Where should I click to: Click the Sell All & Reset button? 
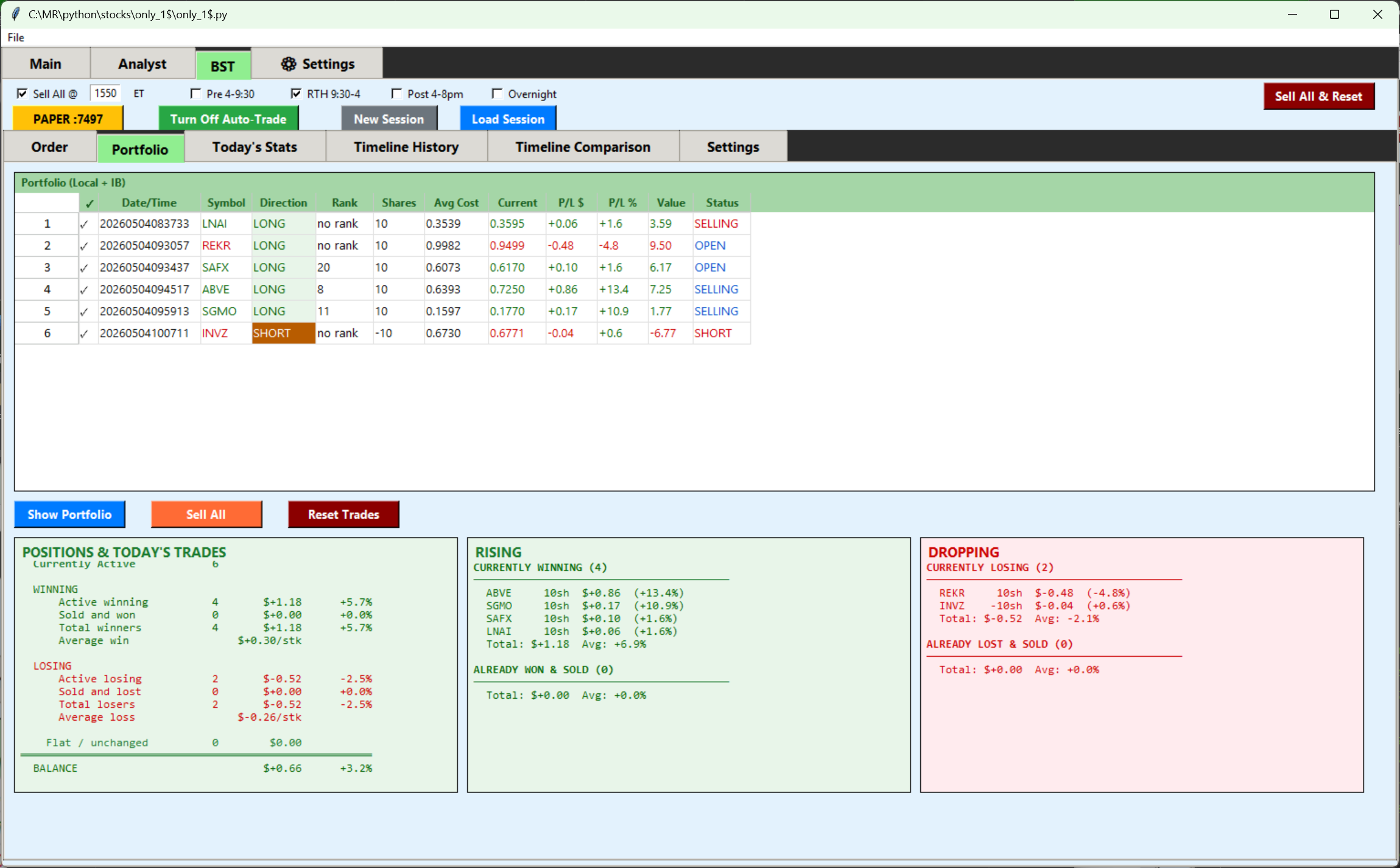[1318, 96]
